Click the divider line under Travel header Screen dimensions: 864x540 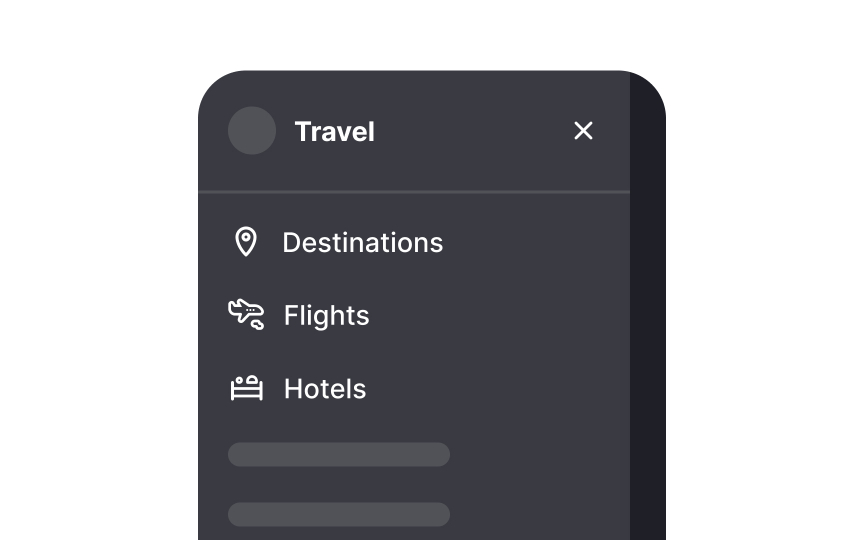[414, 191]
